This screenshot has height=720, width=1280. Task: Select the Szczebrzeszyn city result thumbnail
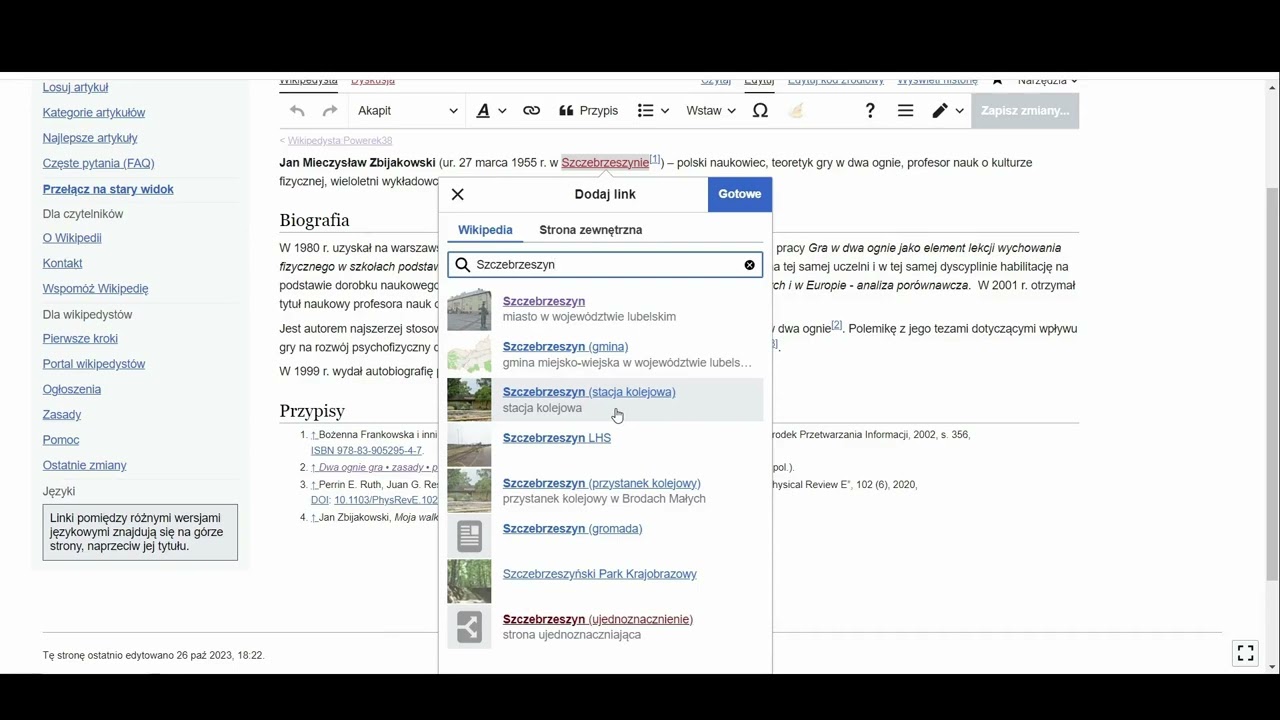[469, 309]
